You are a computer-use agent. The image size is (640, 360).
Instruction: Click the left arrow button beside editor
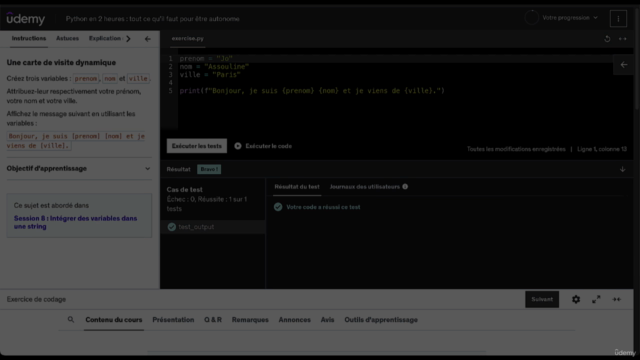(x=624, y=64)
